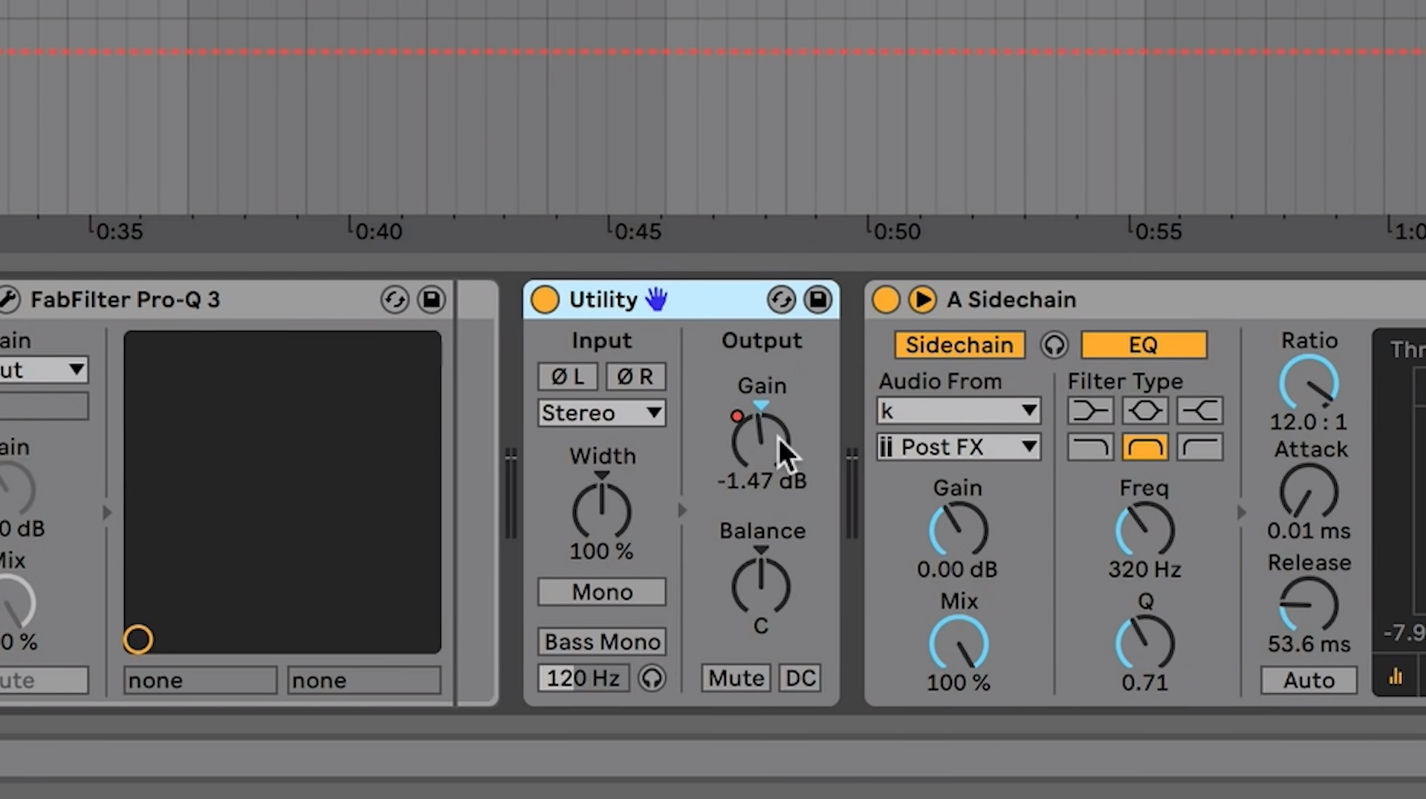The image size is (1426, 799).
Task: Open the Post FX tap point dropdown
Action: click(x=959, y=447)
